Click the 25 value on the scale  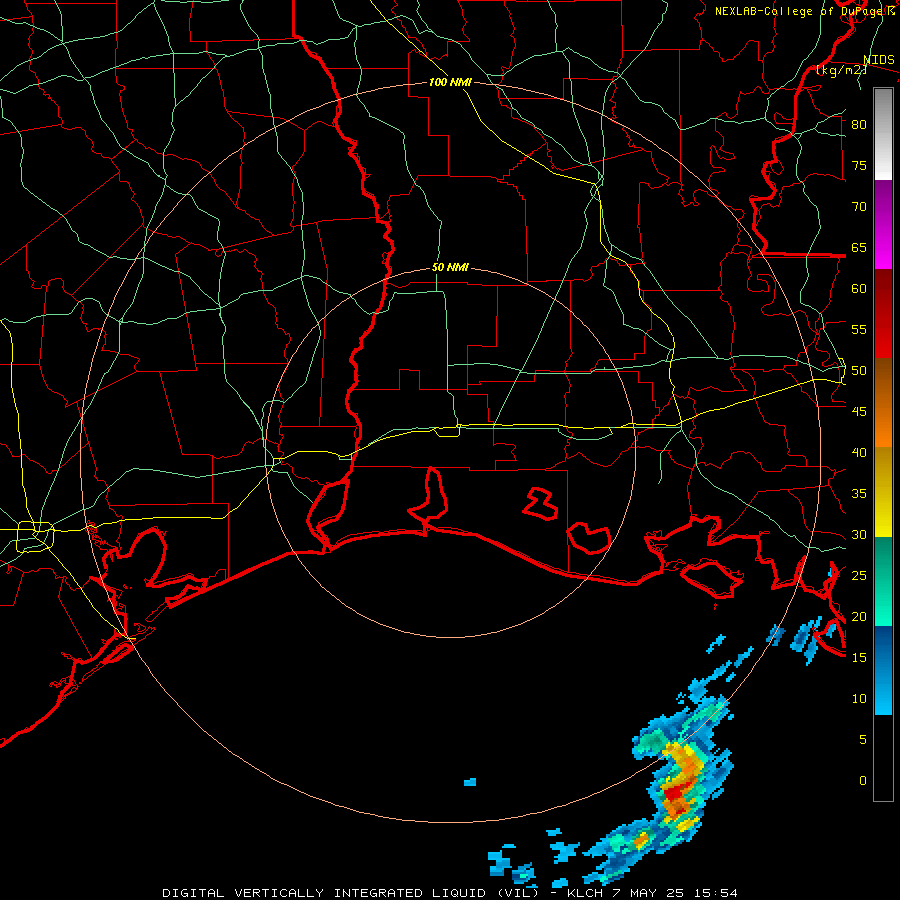(859, 575)
